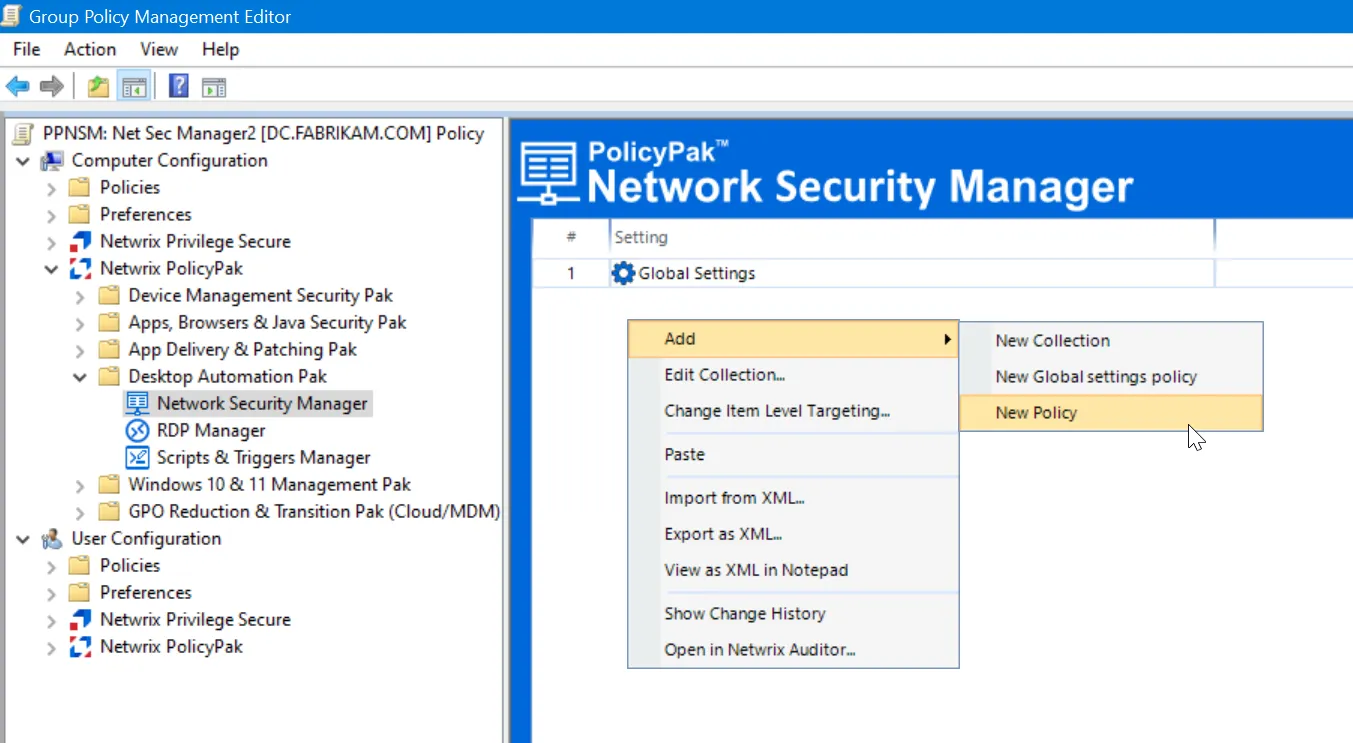Image resolution: width=1353 pixels, height=743 pixels.
Task: Click the Network Security Manager tree icon
Action: point(137,404)
